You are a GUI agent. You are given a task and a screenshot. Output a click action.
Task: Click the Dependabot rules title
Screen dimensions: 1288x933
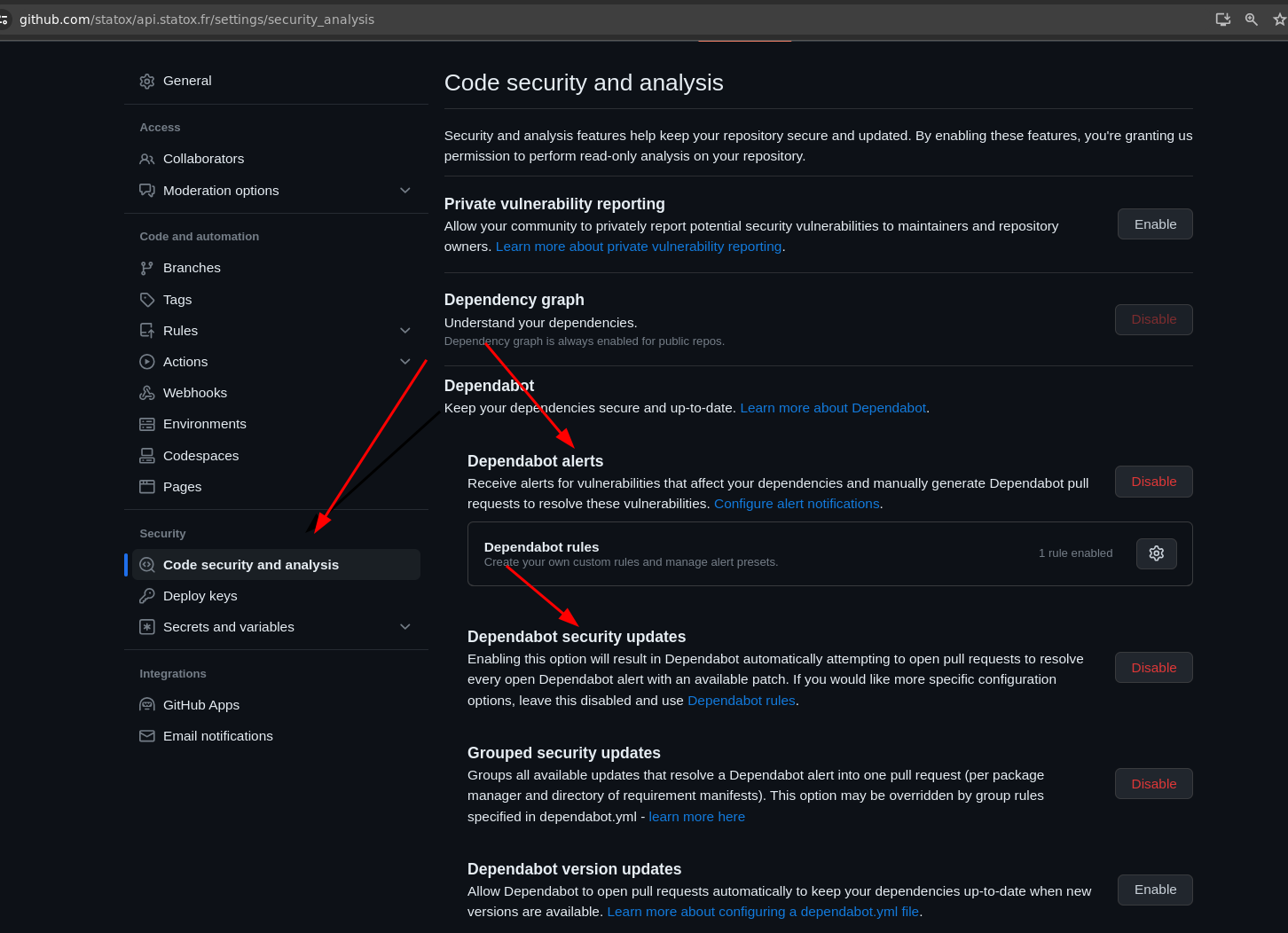coord(541,547)
